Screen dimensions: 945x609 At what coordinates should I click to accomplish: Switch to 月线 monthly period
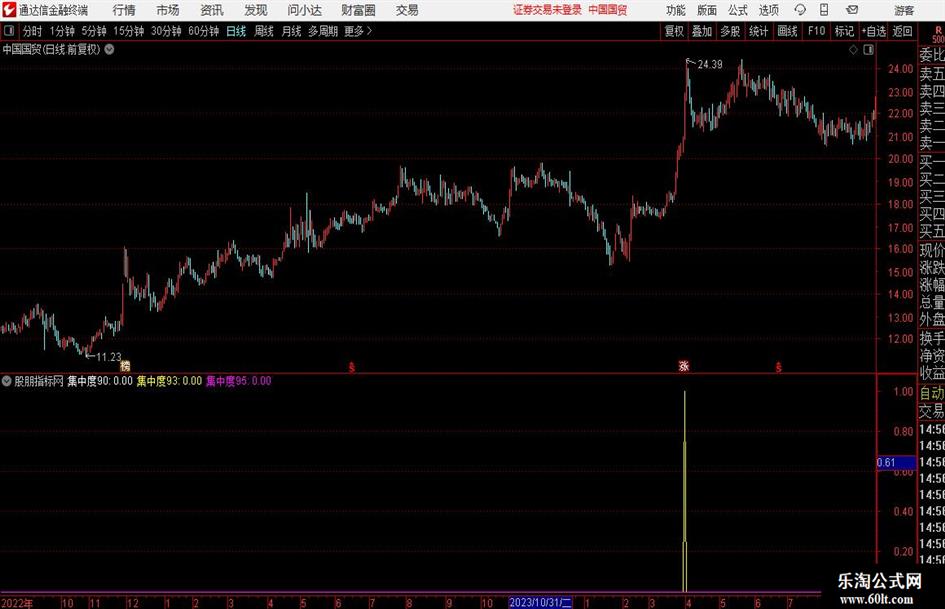coord(291,31)
